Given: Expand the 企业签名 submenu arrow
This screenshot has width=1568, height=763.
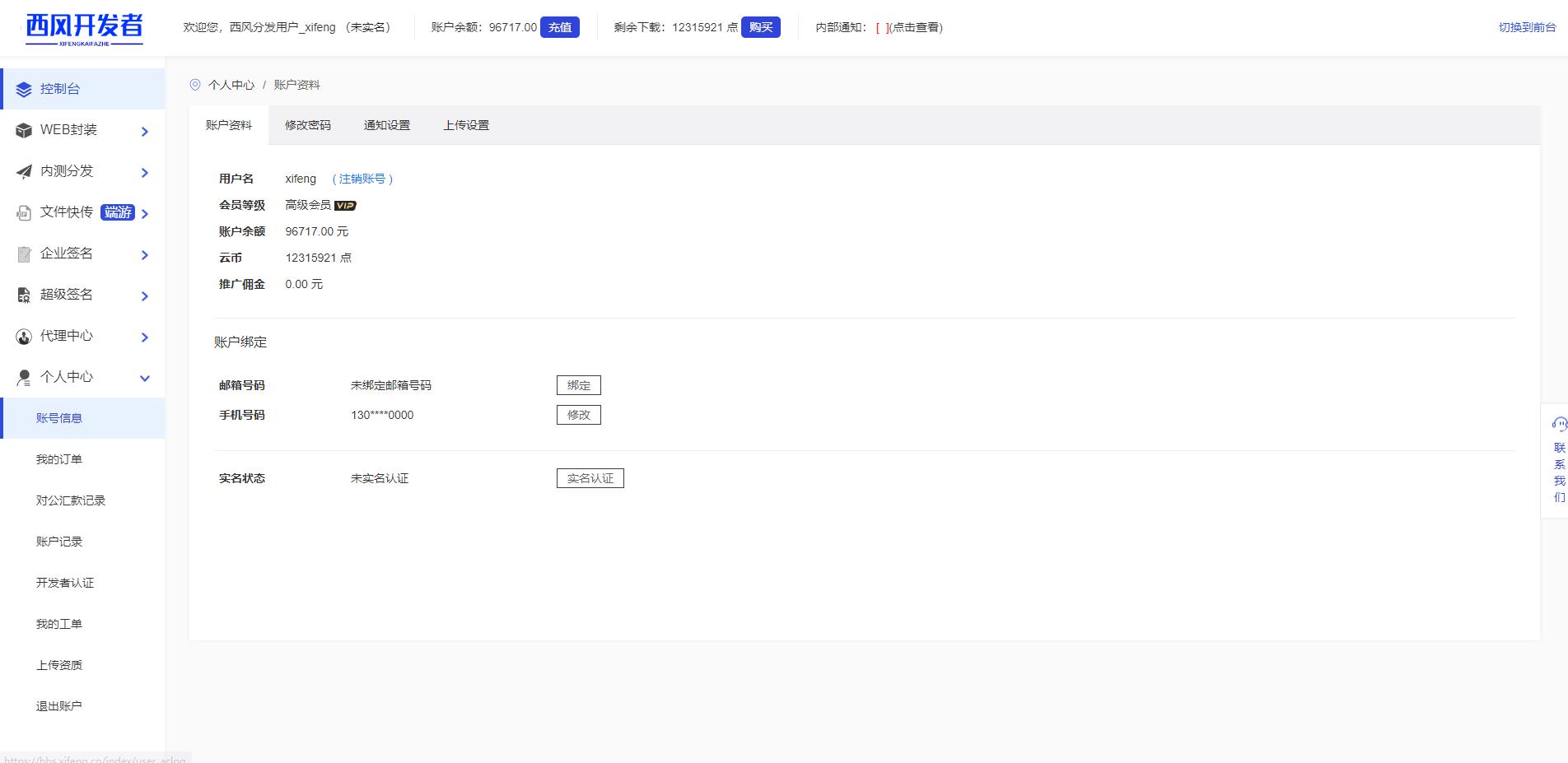Looking at the screenshot, I should pos(145,255).
